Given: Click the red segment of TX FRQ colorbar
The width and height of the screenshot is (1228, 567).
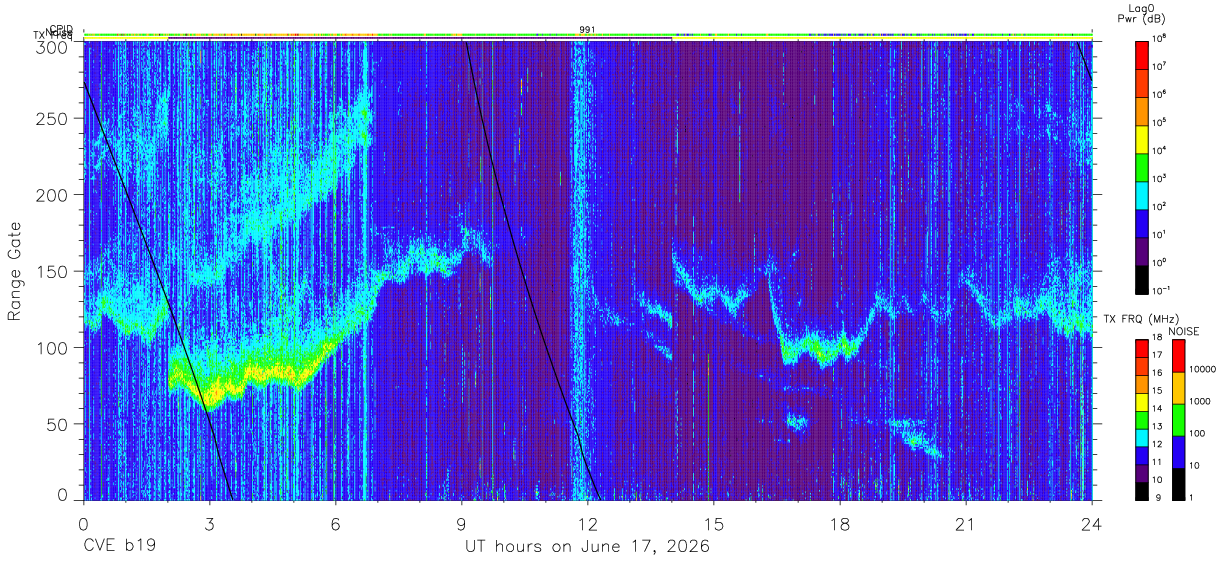Looking at the screenshot, I should pos(1142,348).
